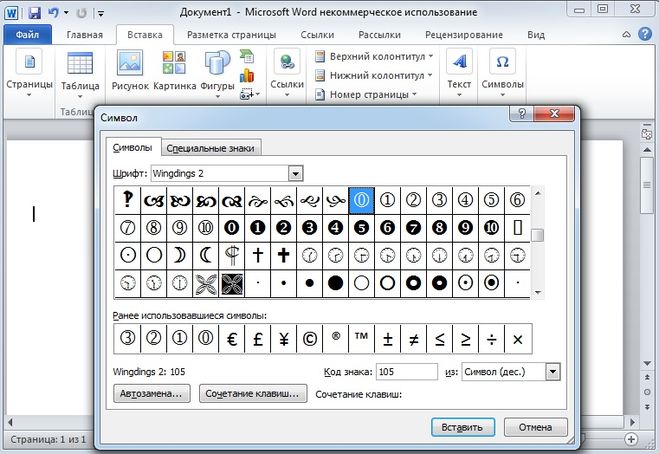
Task: Select the interrobang symbol in grid
Action: tap(127, 200)
